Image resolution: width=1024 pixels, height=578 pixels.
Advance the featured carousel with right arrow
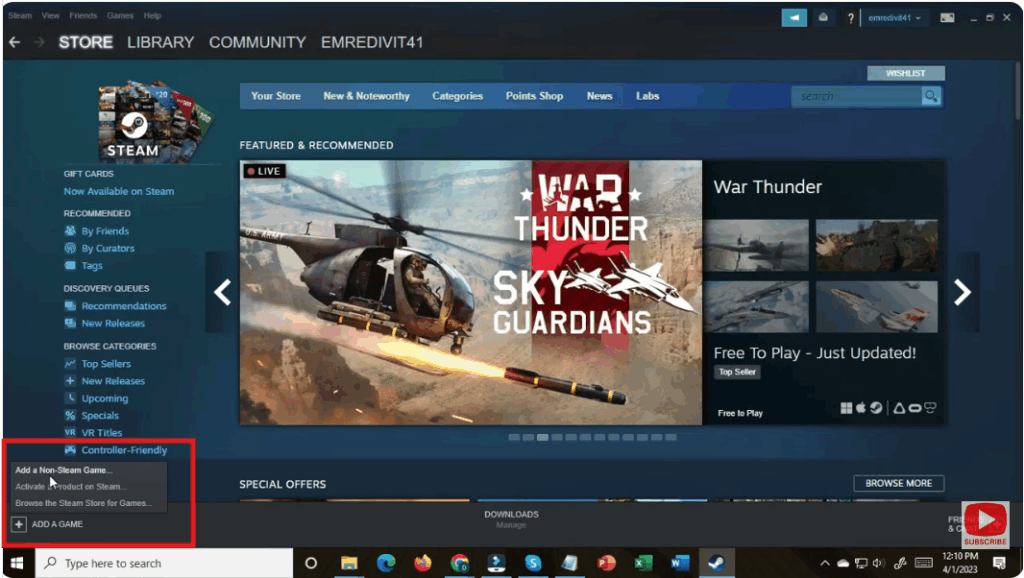[962, 292]
